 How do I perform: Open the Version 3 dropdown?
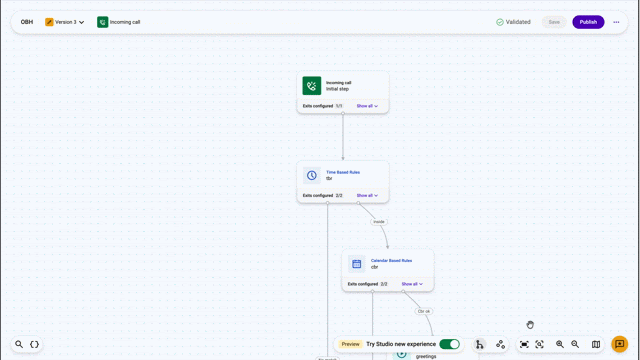(x=64, y=22)
